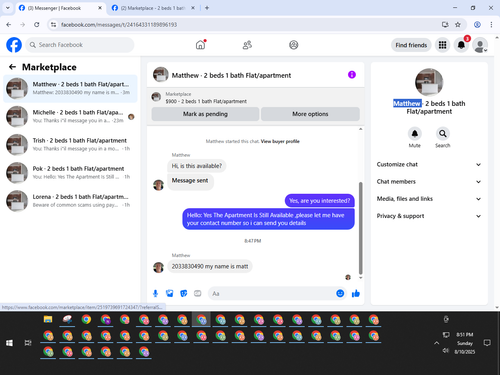Image resolution: width=500 pixels, height=375 pixels.
Task: Open the Groups icon in top navigation
Action: tap(294, 45)
